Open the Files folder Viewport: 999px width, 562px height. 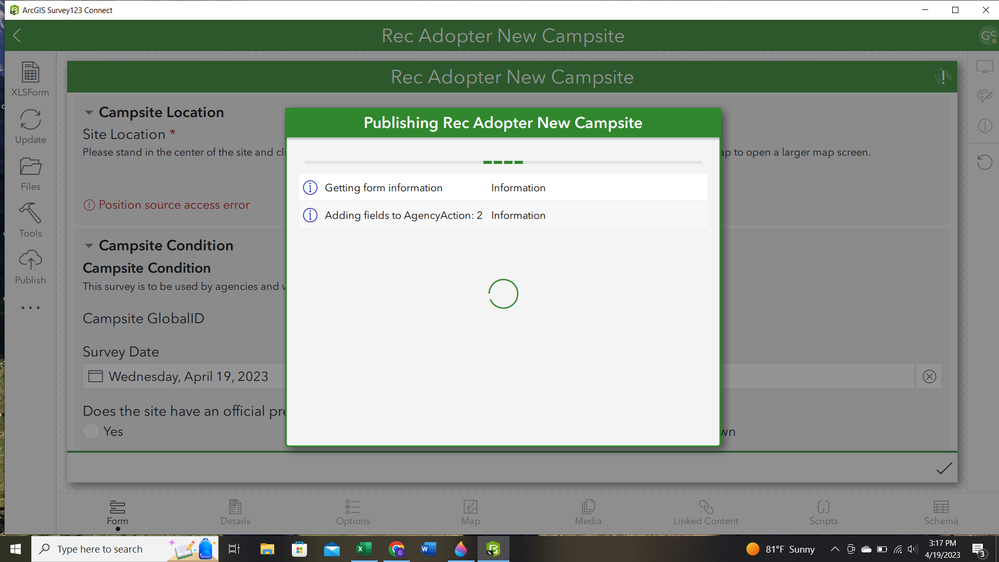(x=30, y=174)
